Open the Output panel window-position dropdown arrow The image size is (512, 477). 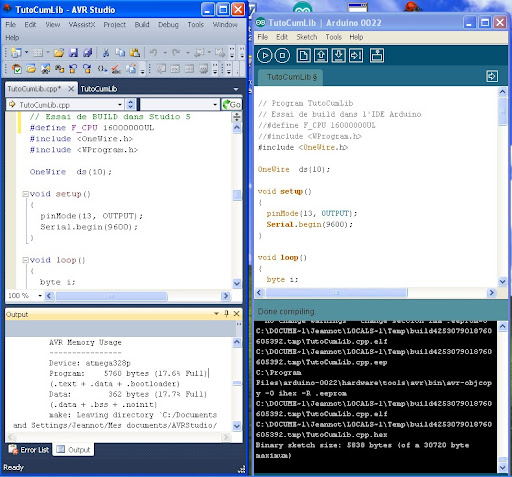tap(216, 313)
